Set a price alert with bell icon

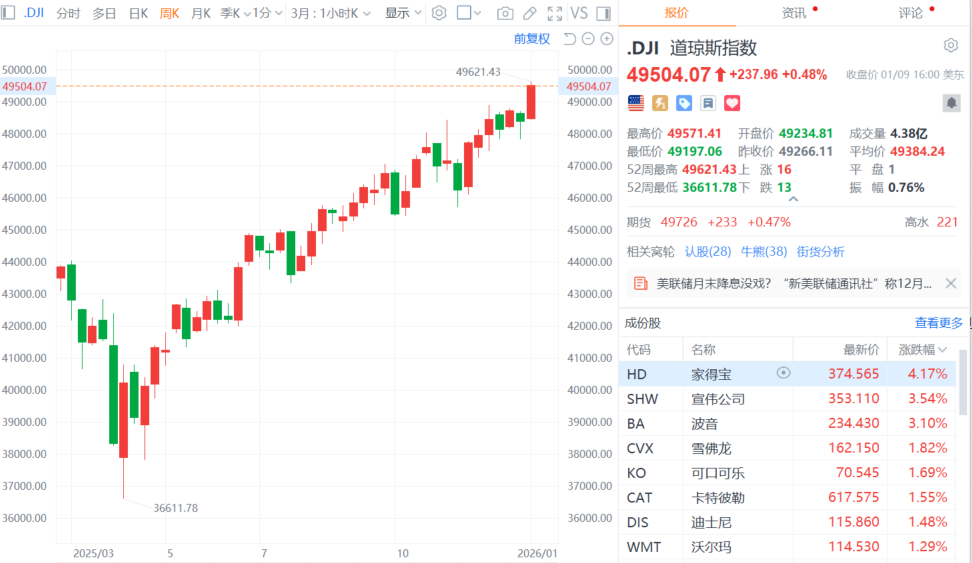(x=952, y=103)
